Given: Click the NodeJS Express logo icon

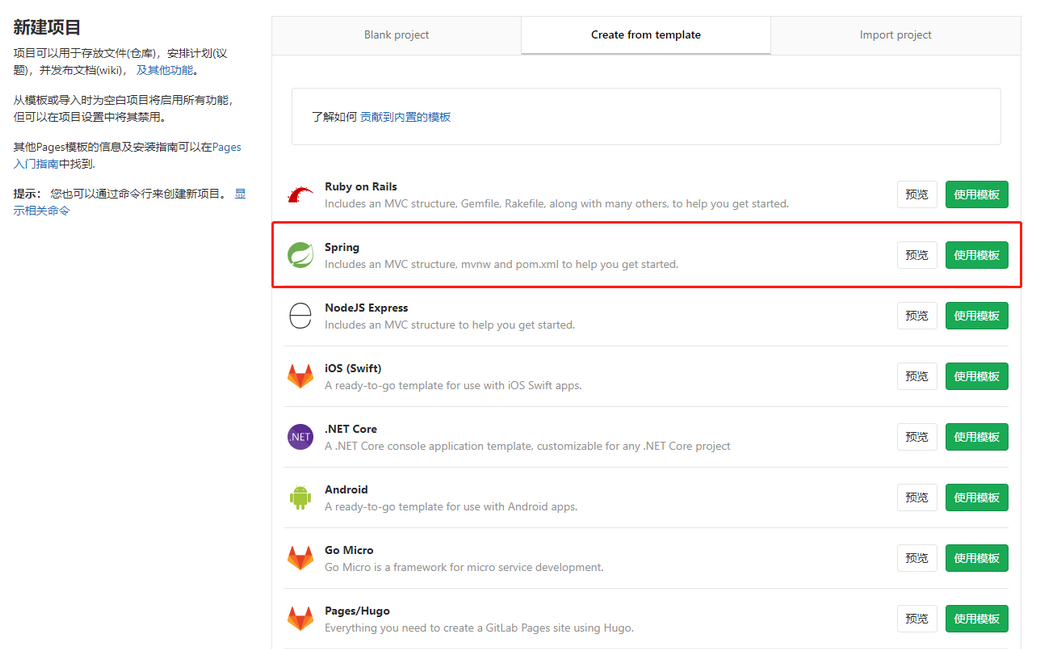Looking at the screenshot, I should (x=300, y=316).
